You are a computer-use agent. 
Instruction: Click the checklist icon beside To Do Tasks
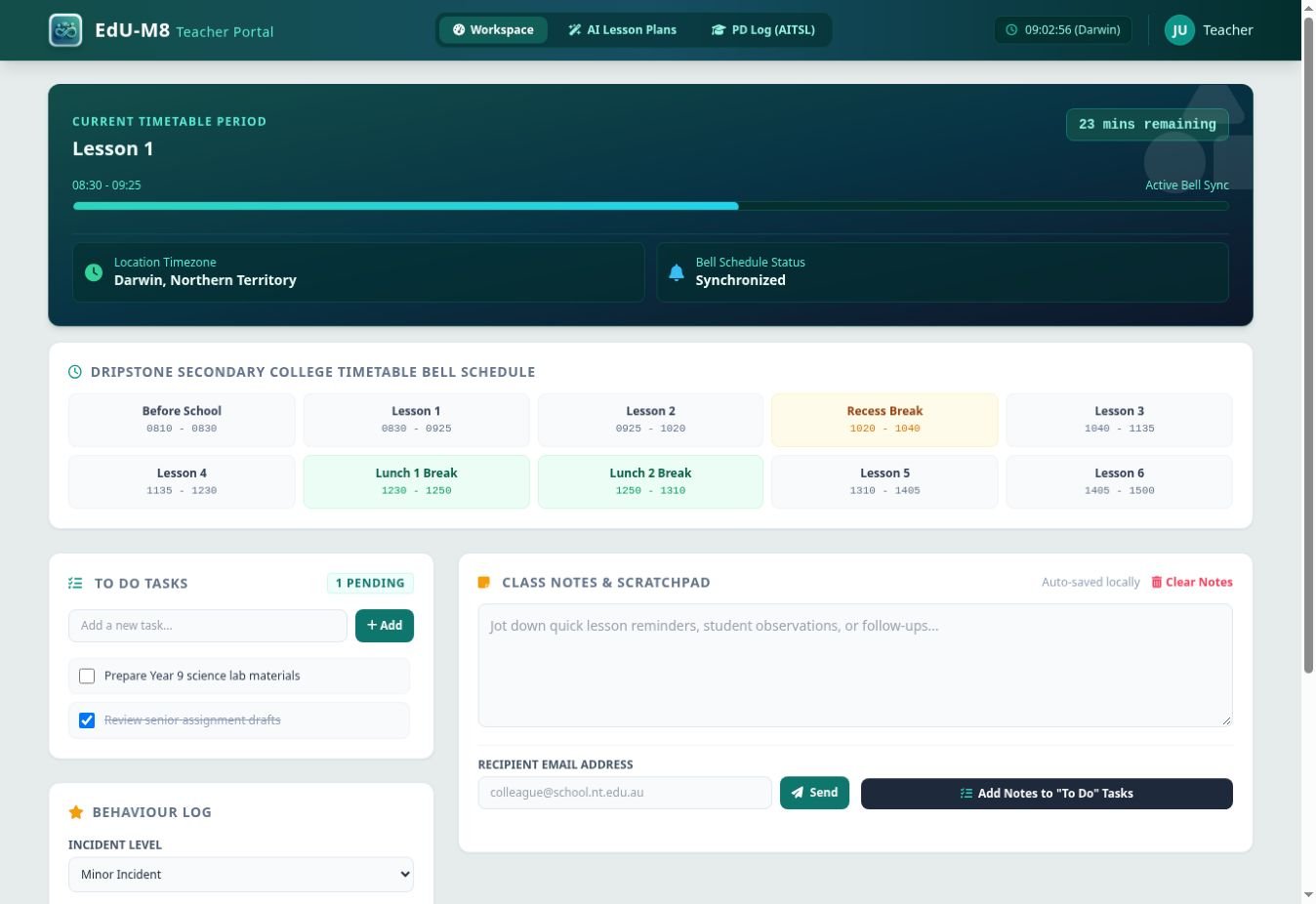click(75, 584)
